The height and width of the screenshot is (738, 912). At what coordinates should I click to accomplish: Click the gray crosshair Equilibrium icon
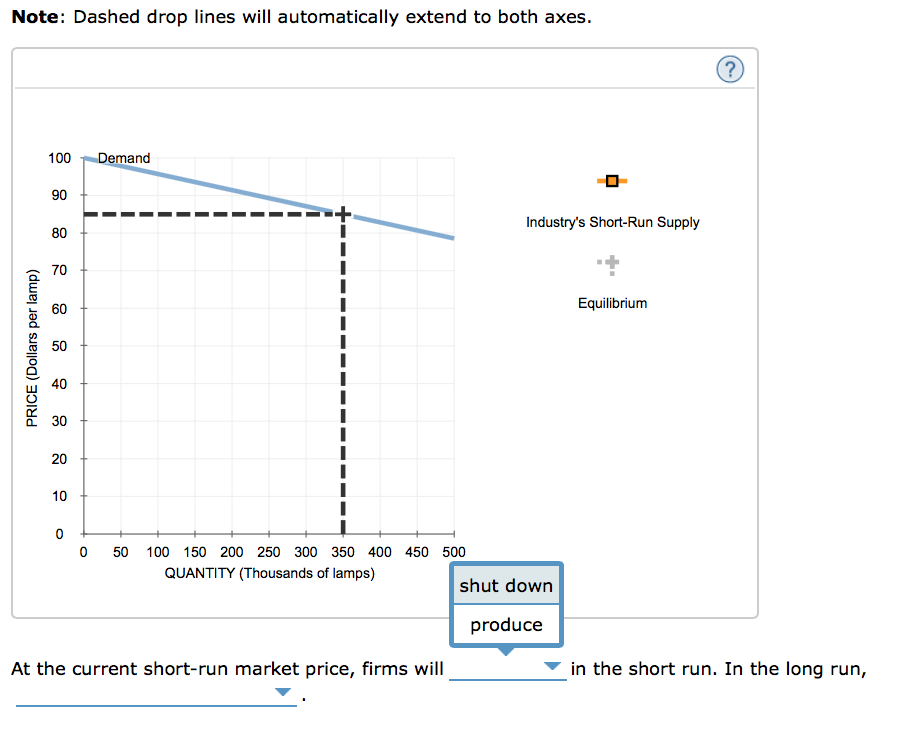[x=612, y=264]
